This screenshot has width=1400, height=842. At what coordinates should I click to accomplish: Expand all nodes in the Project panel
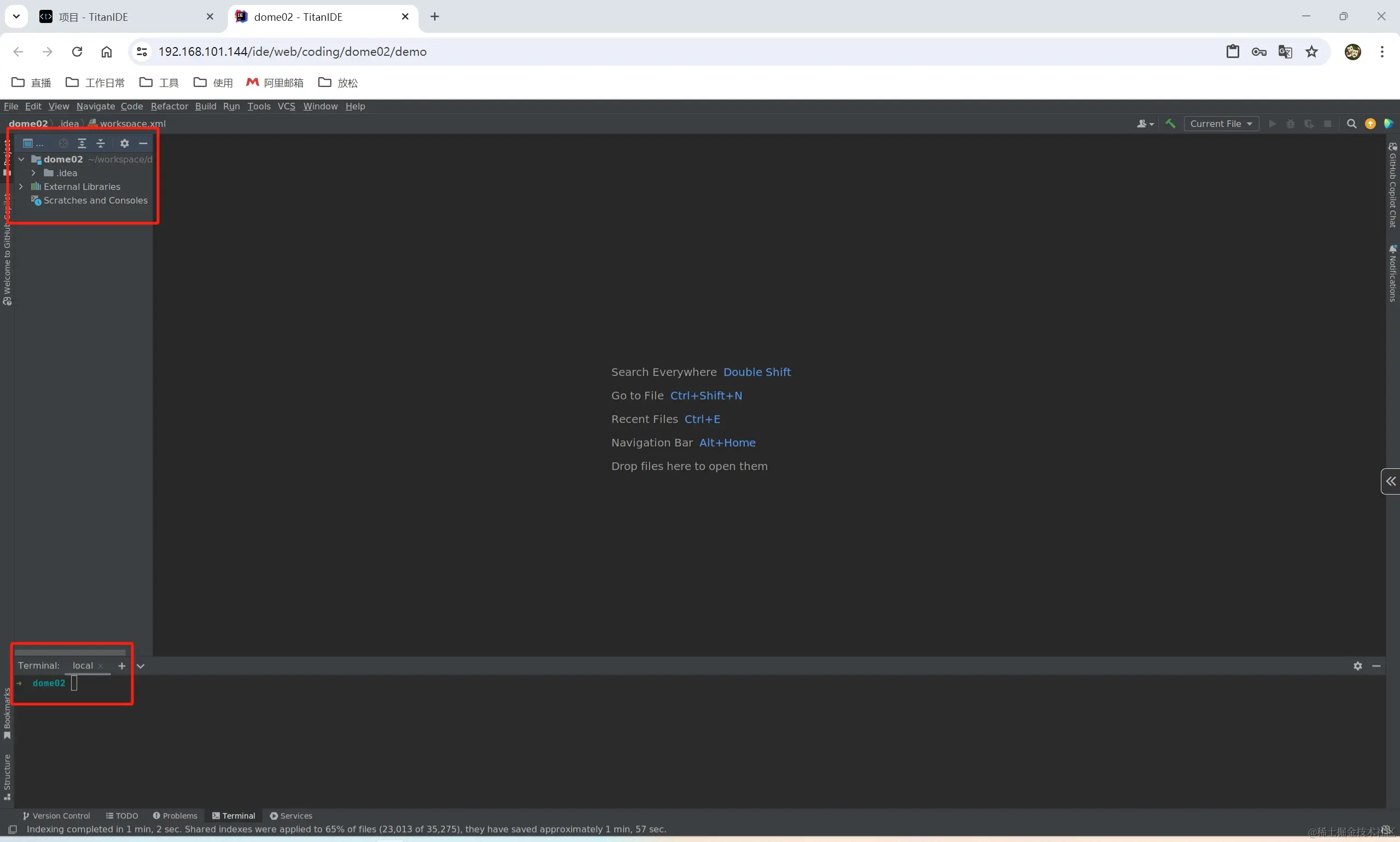pyautogui.click(x=82, y=143)
